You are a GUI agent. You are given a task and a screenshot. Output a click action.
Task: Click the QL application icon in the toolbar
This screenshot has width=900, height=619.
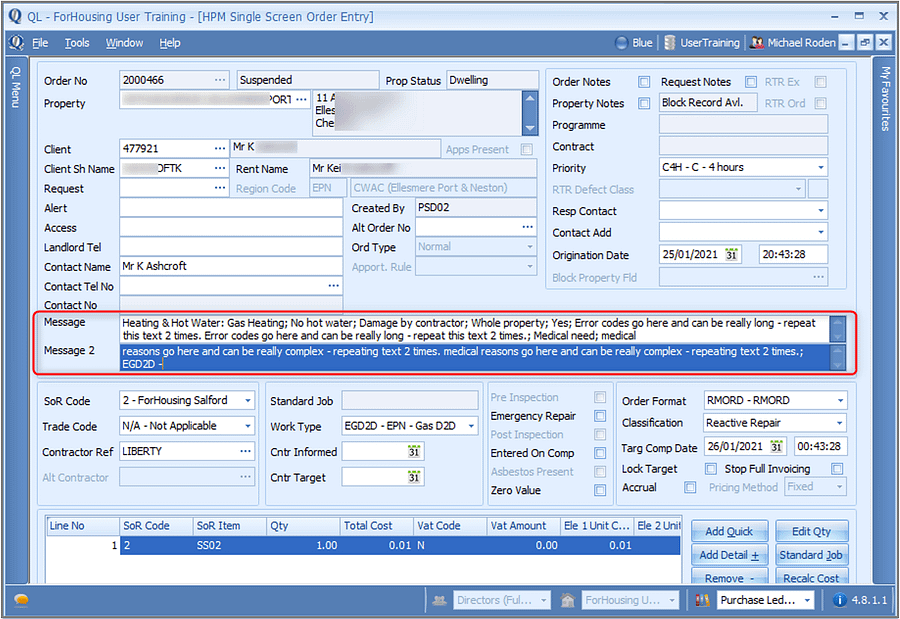[x=15, y=42]
